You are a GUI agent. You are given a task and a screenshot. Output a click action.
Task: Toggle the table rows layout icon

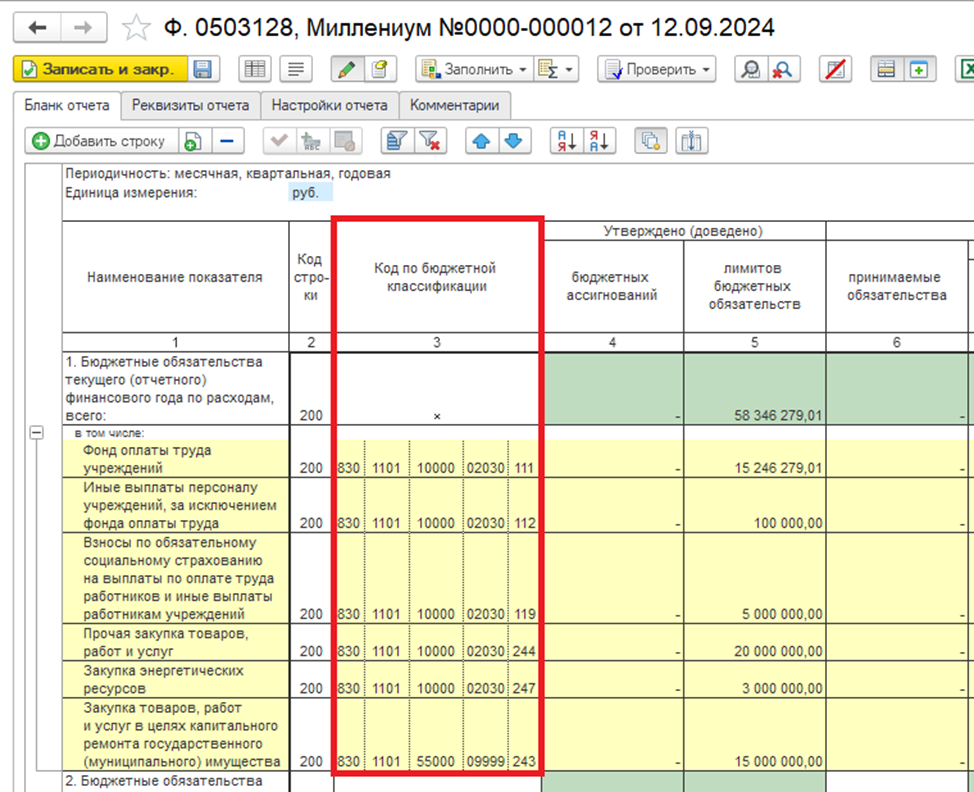886,69
